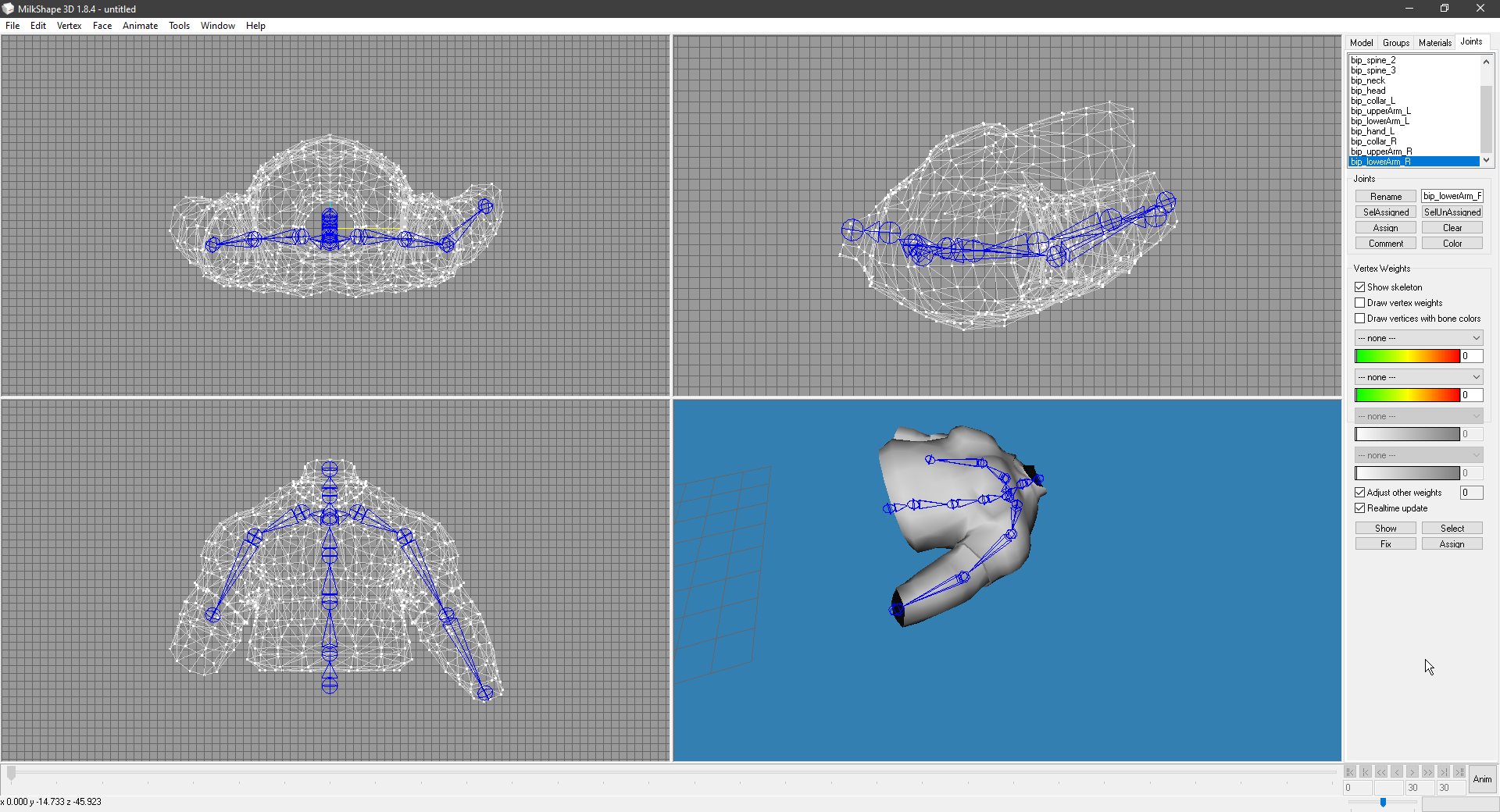Select bip_upperArm_L in the joints list
Image resolution: width=1500 pixels, height=812 pixels.
coord(1414,111)
